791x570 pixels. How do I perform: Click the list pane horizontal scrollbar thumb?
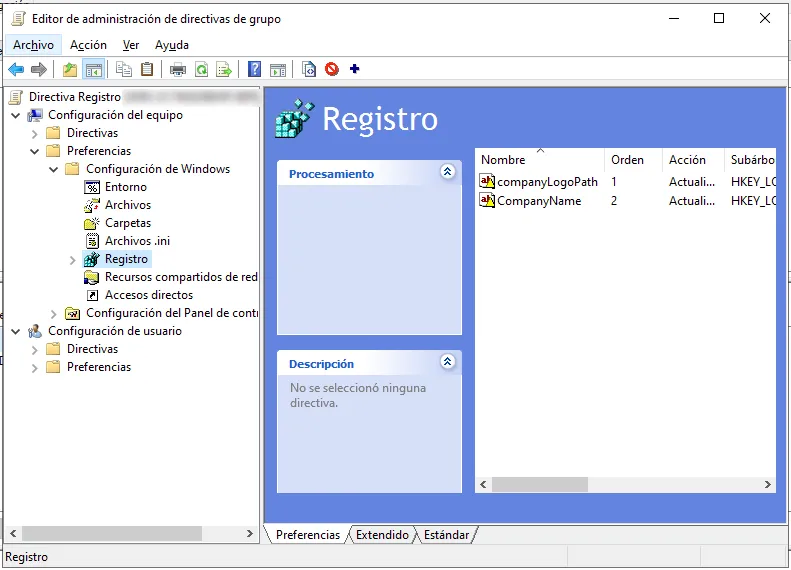click(x=540, y=485)
